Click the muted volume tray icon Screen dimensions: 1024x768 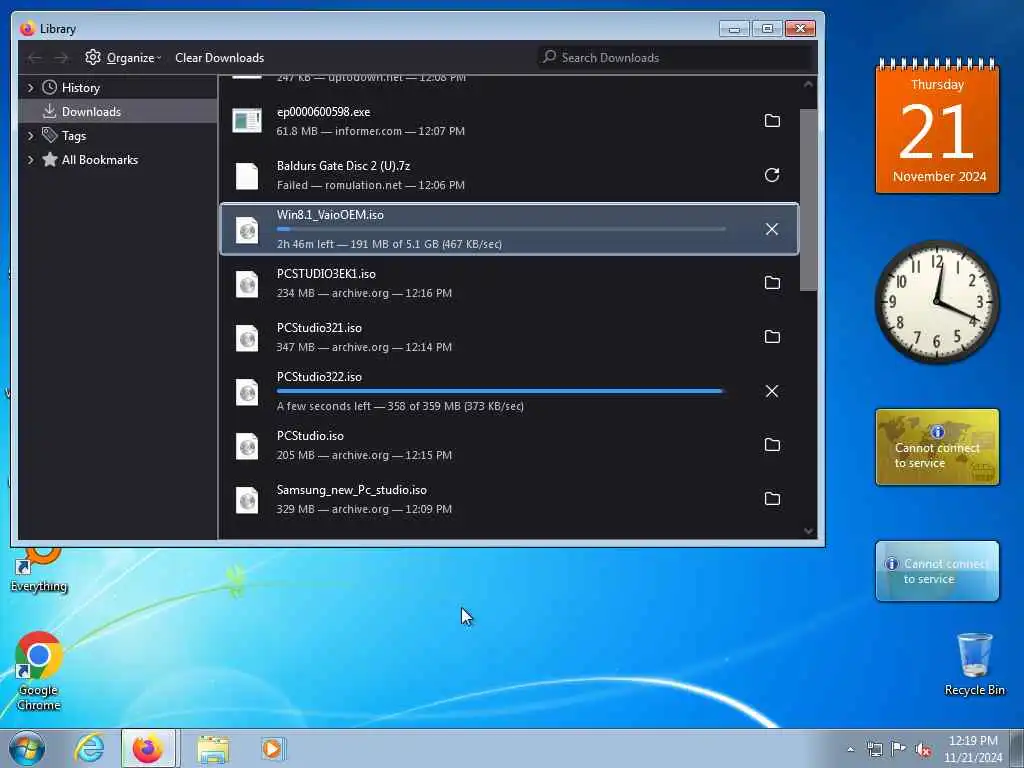923,750
